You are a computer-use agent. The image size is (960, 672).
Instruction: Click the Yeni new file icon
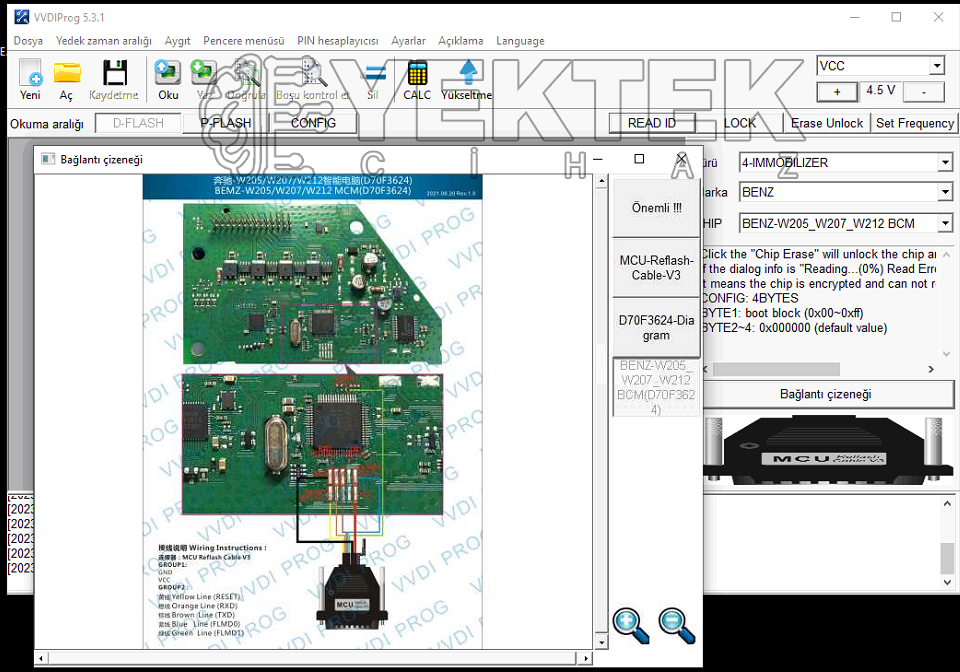tap(30, 73)
